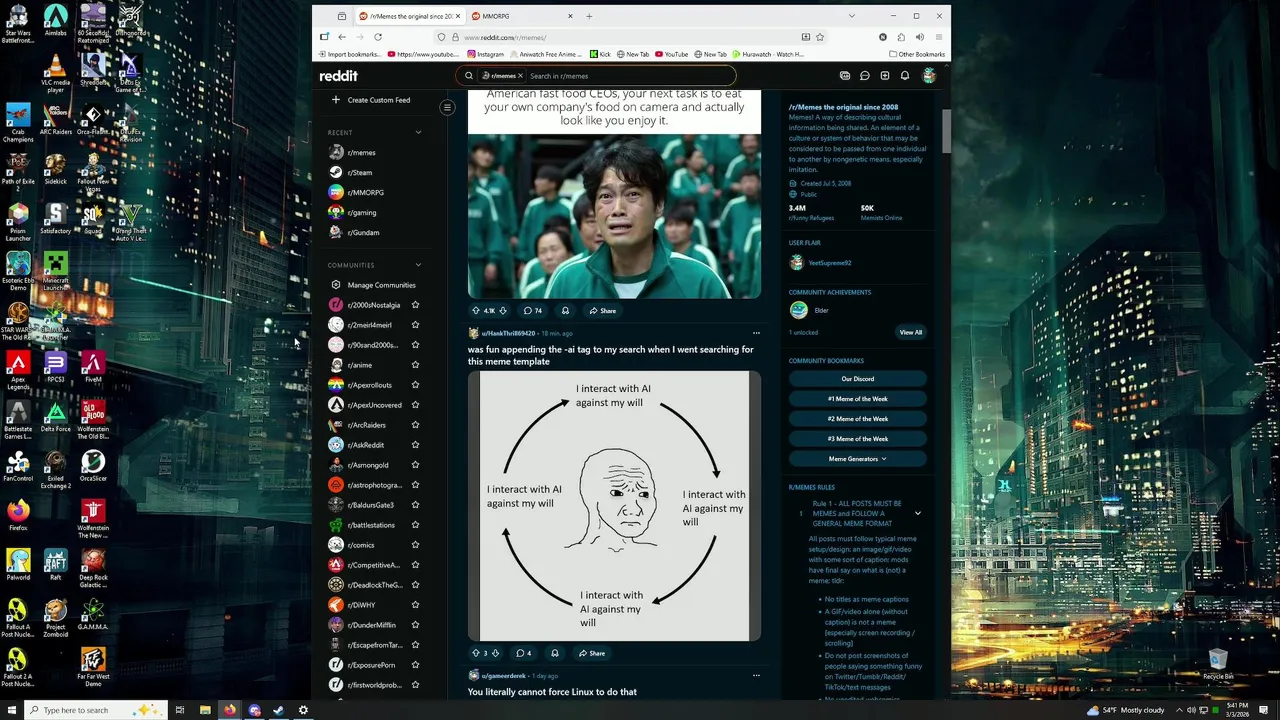Click View All achievements
The width and height of the screenshot is (1280, 720).
910,332
